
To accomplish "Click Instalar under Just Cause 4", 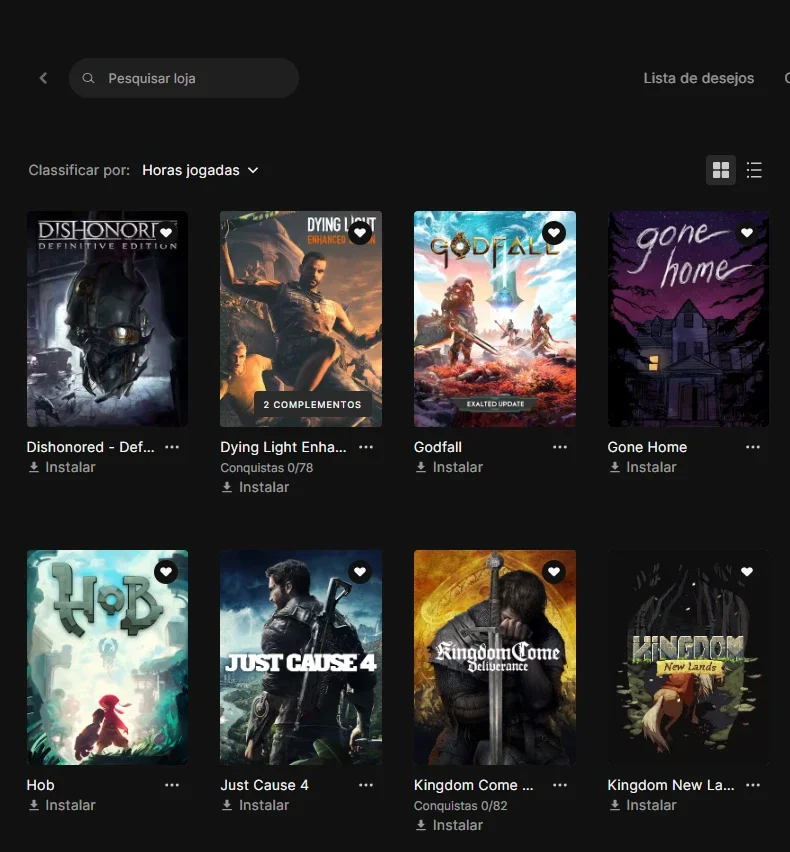I will coord(255,805).
